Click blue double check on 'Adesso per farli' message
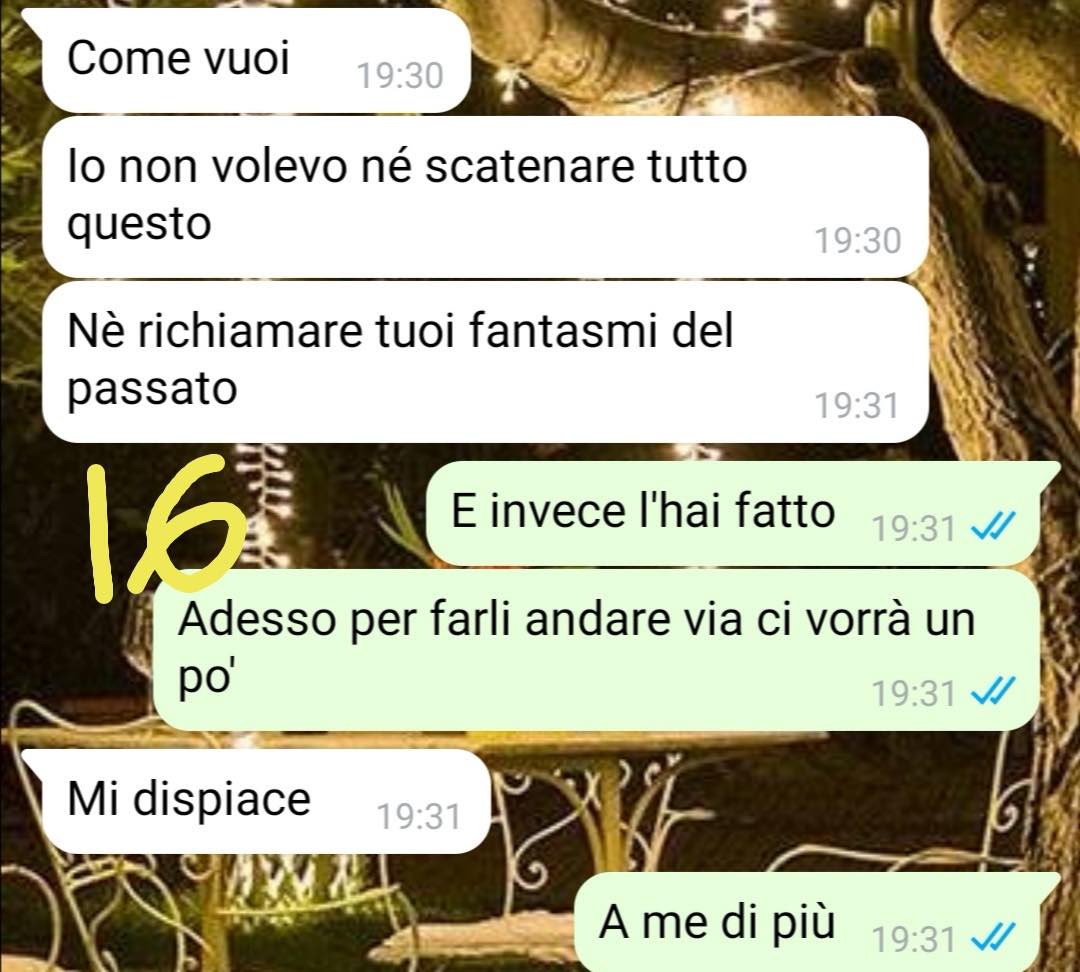Image resolution: width=1080 pixels, height=972 pixels. [x=993, y=692]
